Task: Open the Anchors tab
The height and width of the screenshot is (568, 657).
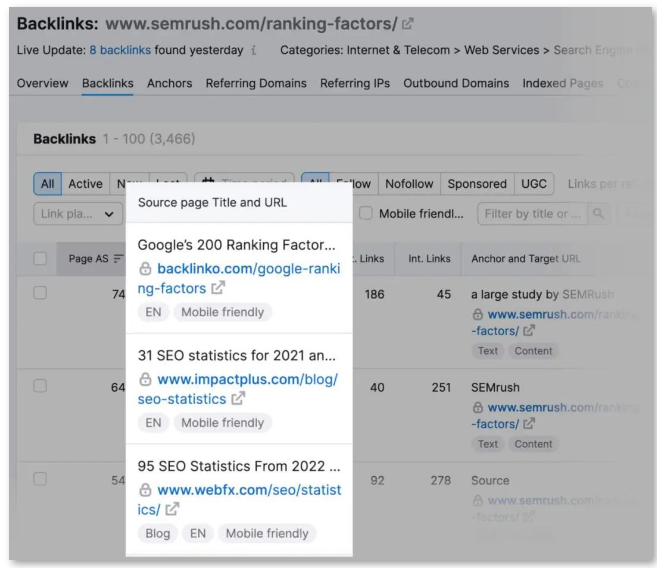Action: (x=170, y=83)
